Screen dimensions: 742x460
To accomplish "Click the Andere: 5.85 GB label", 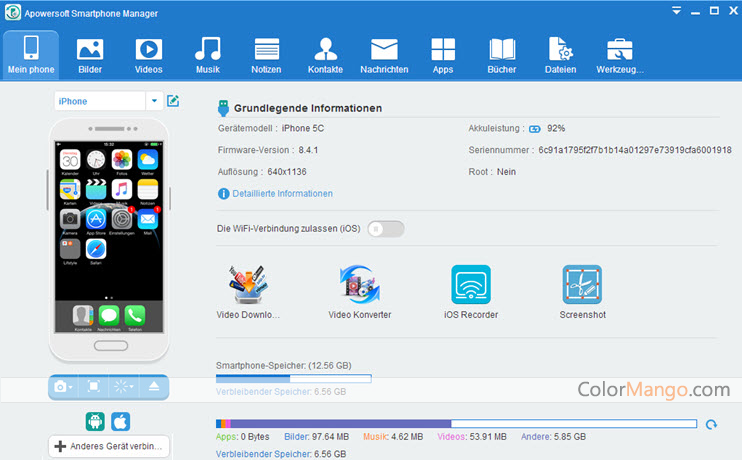I will 553,437.
